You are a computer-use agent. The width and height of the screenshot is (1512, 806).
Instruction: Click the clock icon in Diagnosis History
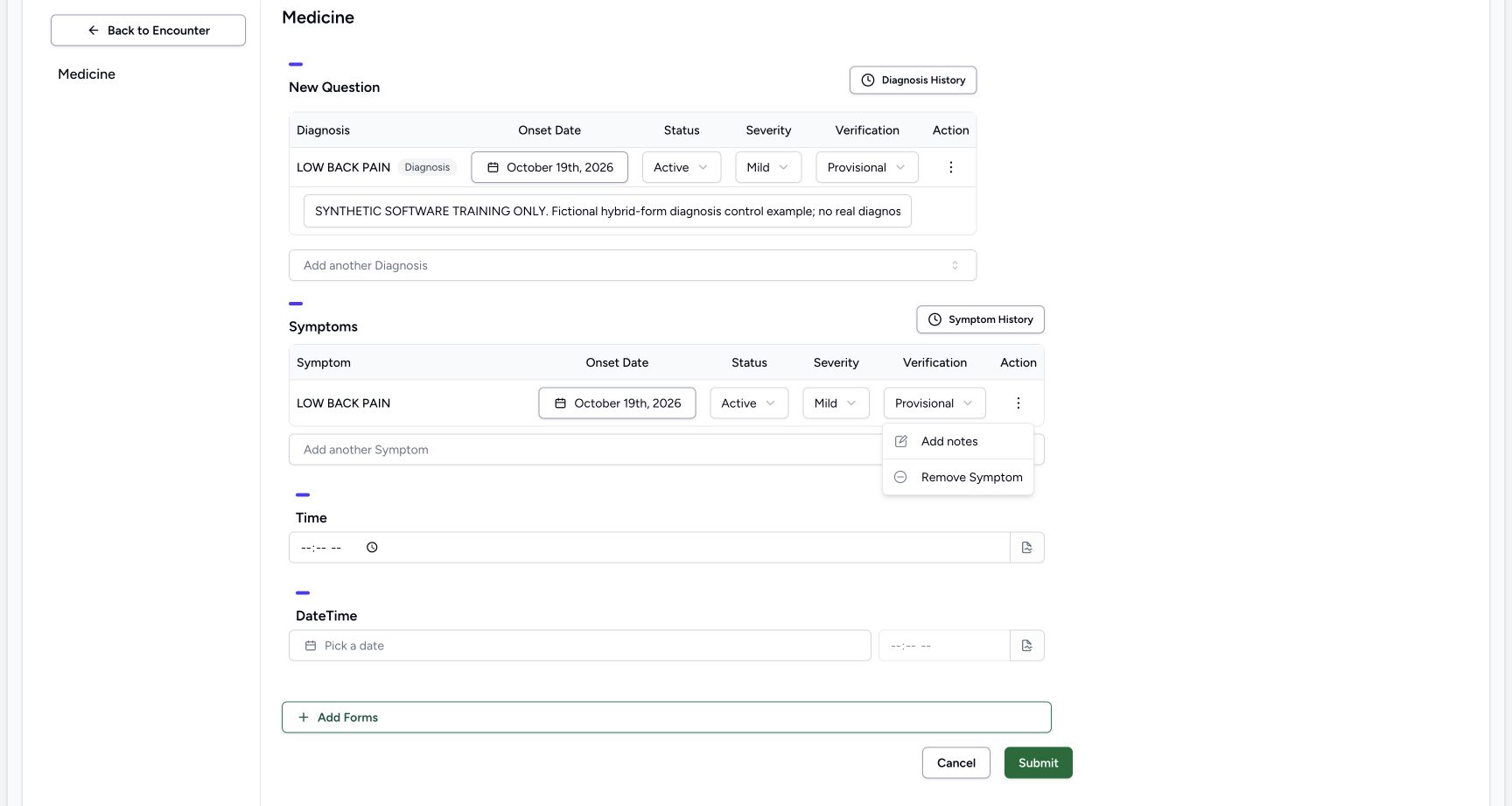point(868,81)
